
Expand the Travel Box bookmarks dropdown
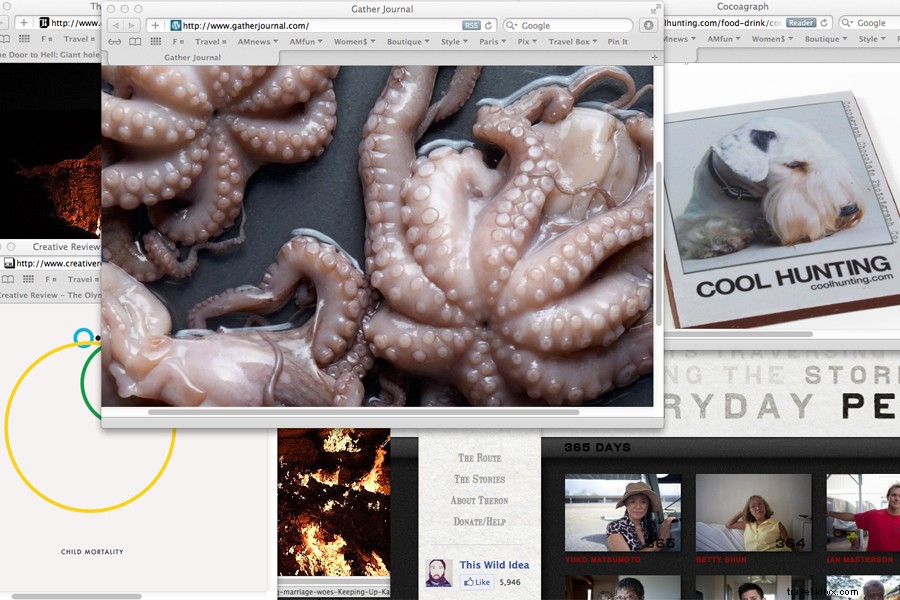tap(570, 41)
